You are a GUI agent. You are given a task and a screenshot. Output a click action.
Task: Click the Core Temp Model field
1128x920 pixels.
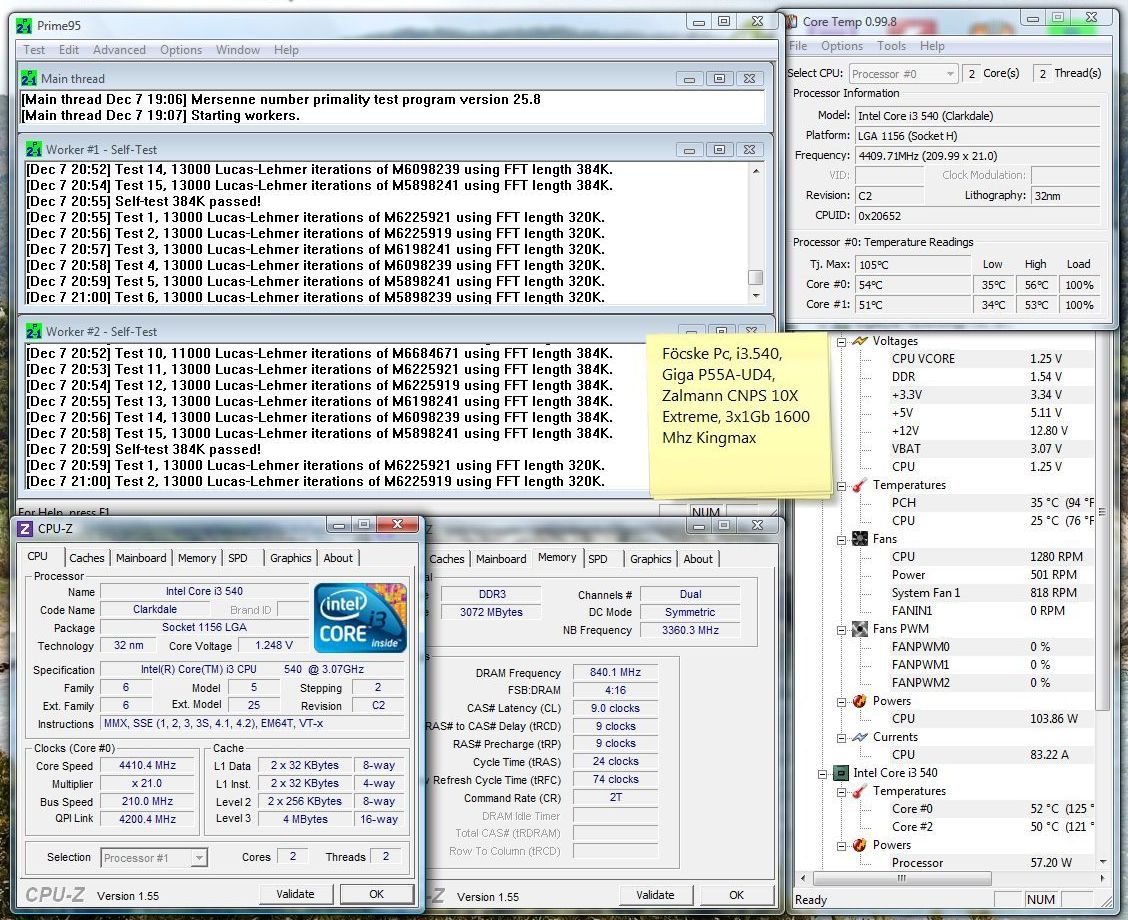pyautogui.click(x=977, y=116)
